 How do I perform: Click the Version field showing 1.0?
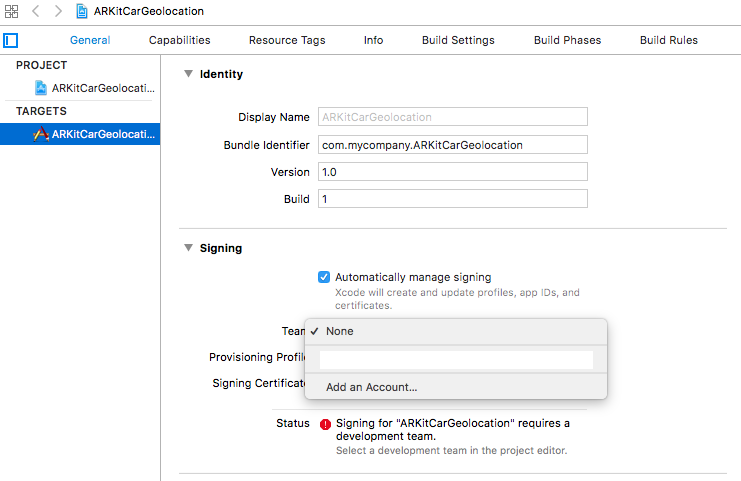[x=452, y=172]
